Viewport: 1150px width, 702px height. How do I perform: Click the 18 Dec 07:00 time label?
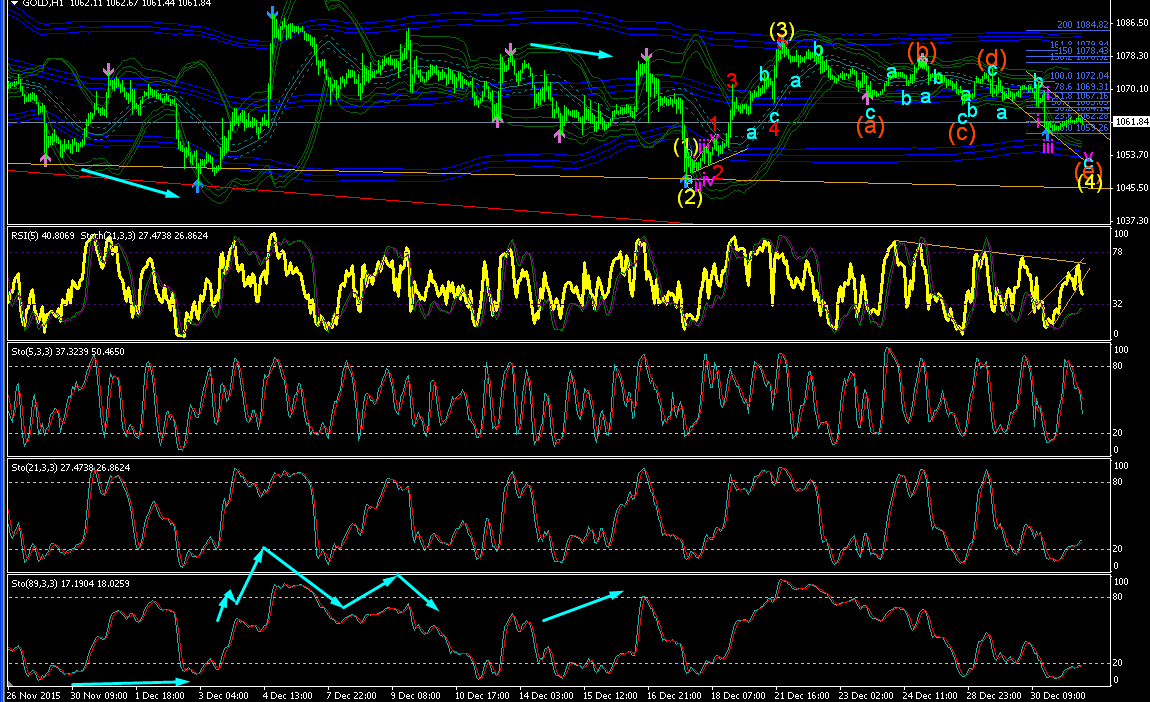tap(738, 695)
